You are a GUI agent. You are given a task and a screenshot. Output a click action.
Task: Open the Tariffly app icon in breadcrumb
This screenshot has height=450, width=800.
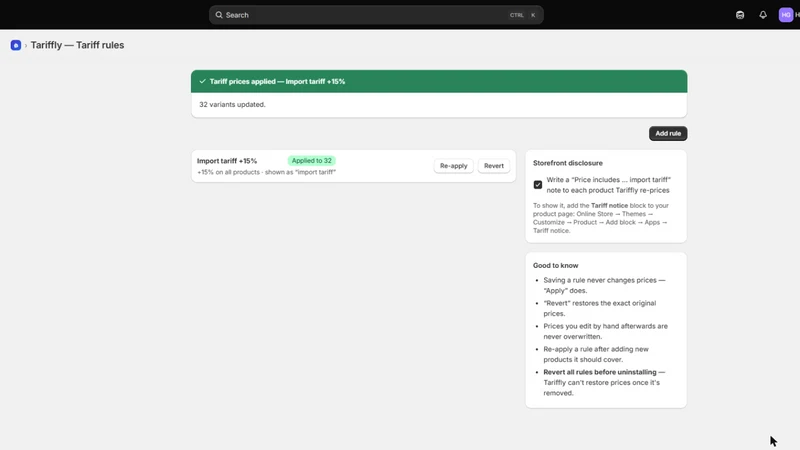pos(16,45)
